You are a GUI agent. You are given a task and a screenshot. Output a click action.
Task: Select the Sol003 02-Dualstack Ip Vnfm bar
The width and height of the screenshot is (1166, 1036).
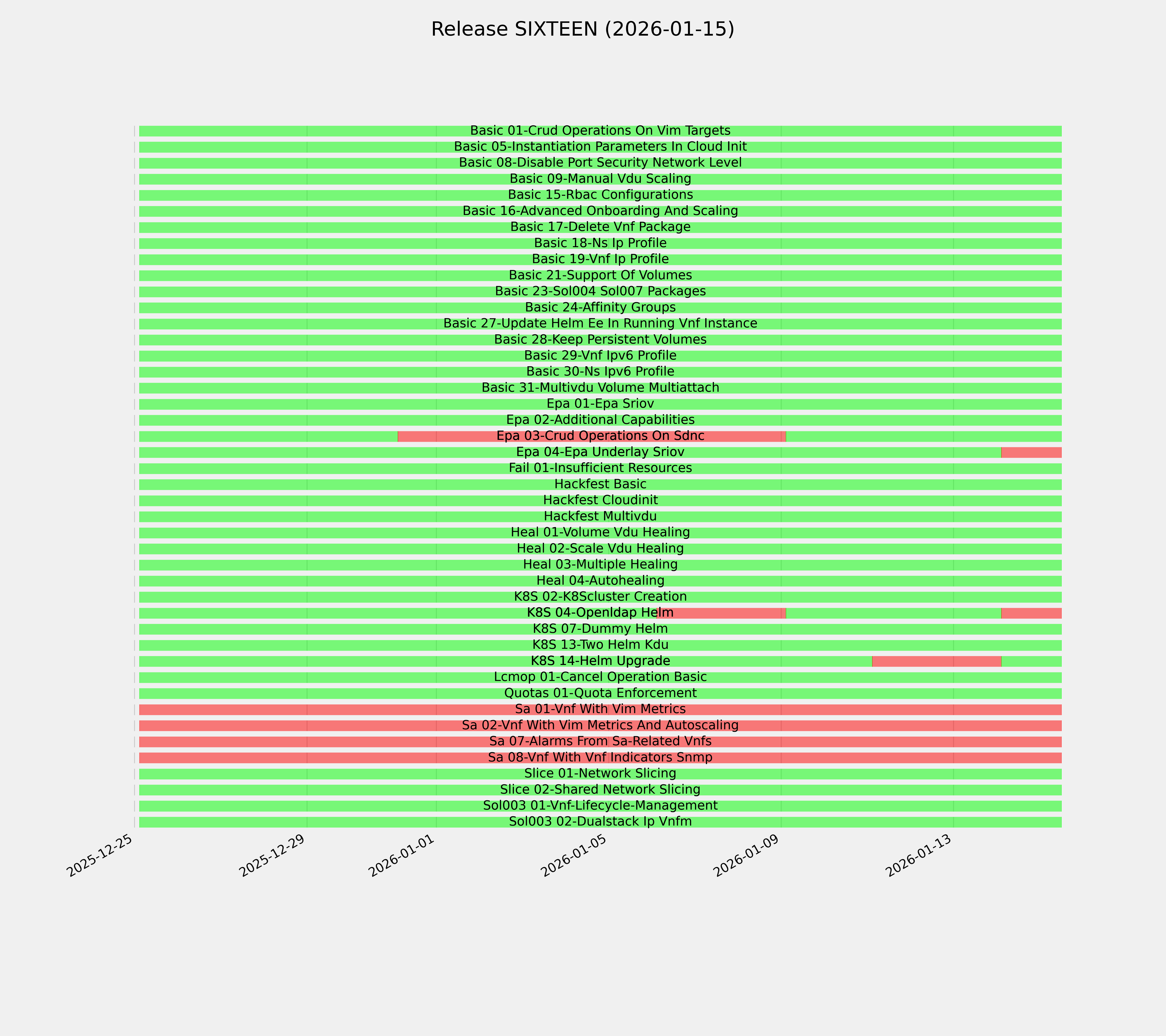click(600, 822)
